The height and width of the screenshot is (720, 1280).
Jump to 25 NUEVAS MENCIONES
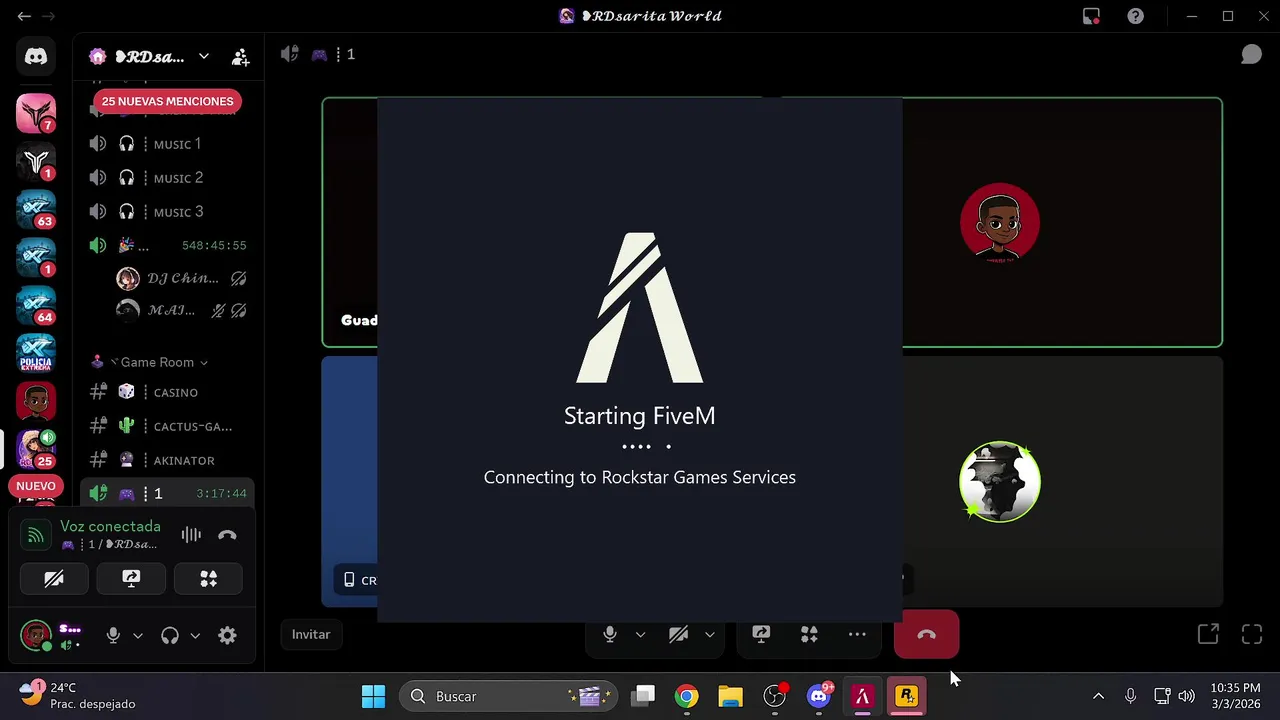[167, 101]
